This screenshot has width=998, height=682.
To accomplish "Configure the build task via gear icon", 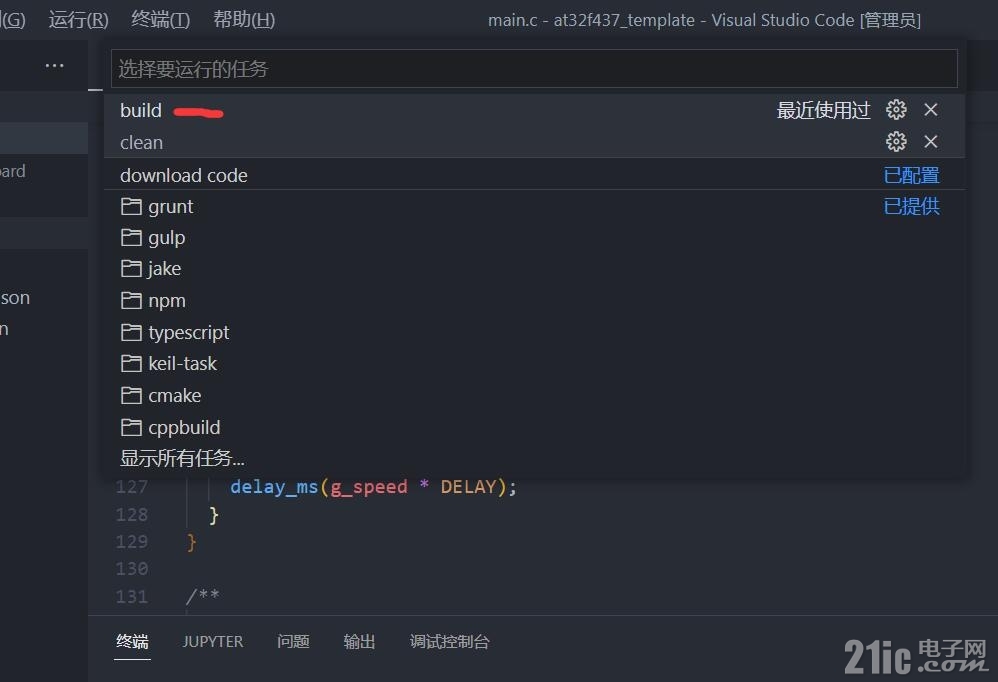I will point(896,110).
